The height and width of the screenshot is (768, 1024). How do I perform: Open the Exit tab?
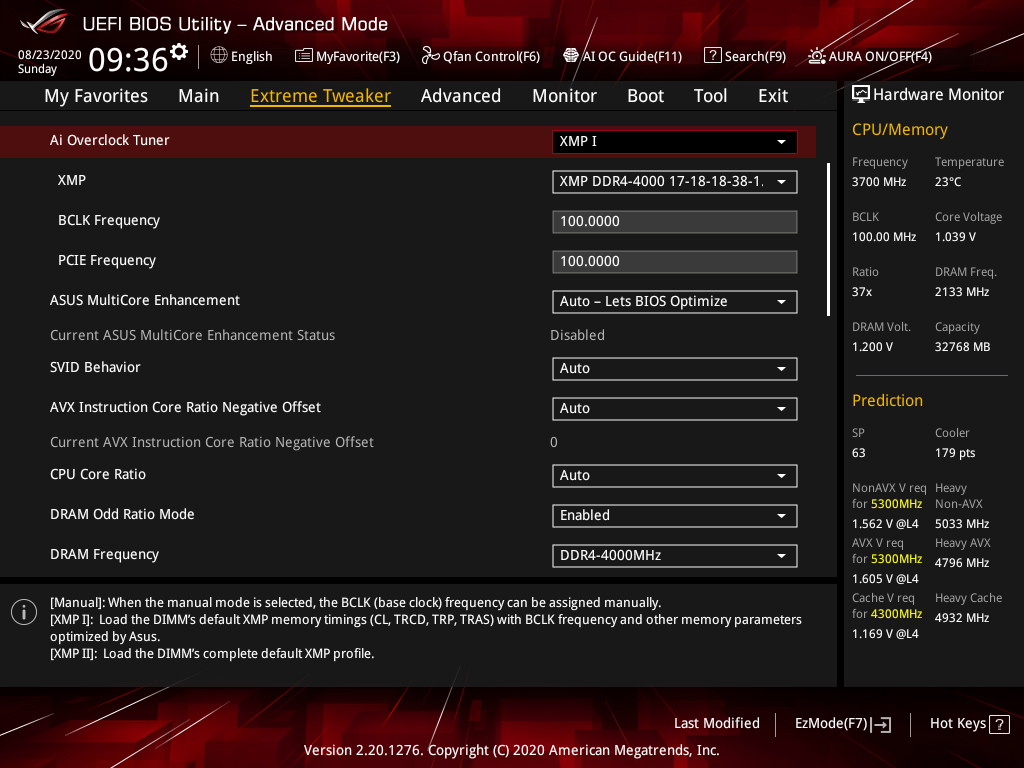tap(773, 96)
